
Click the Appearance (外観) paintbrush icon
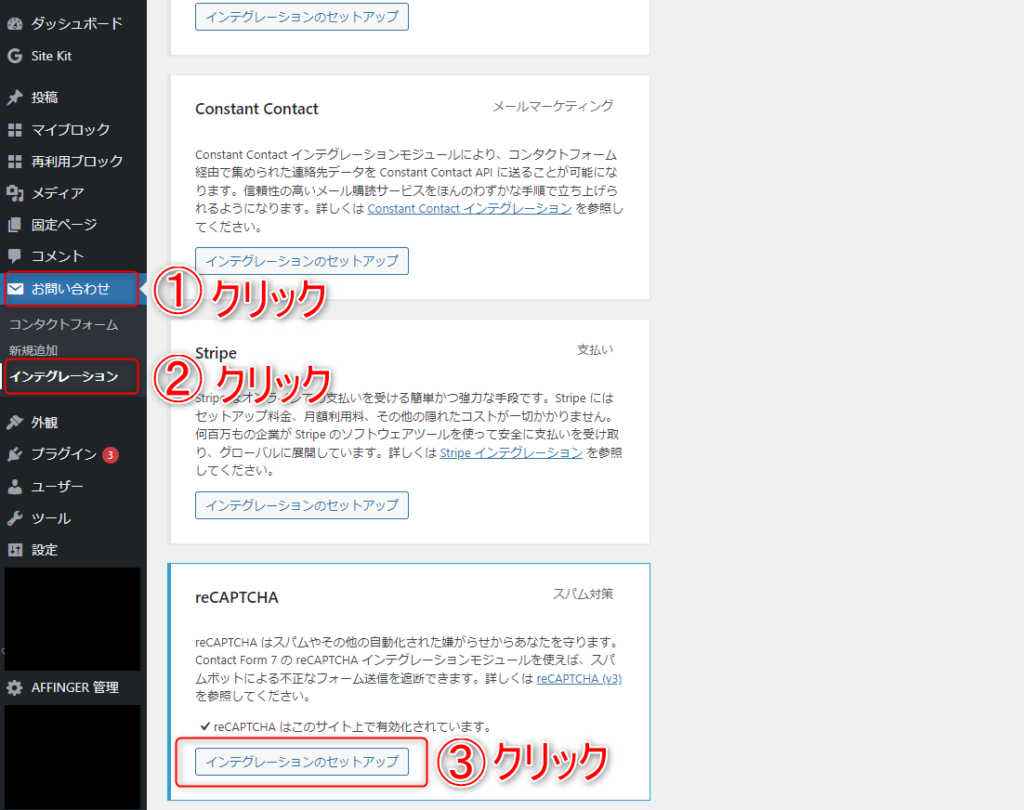pyautogui.click(x=14, y=422)
